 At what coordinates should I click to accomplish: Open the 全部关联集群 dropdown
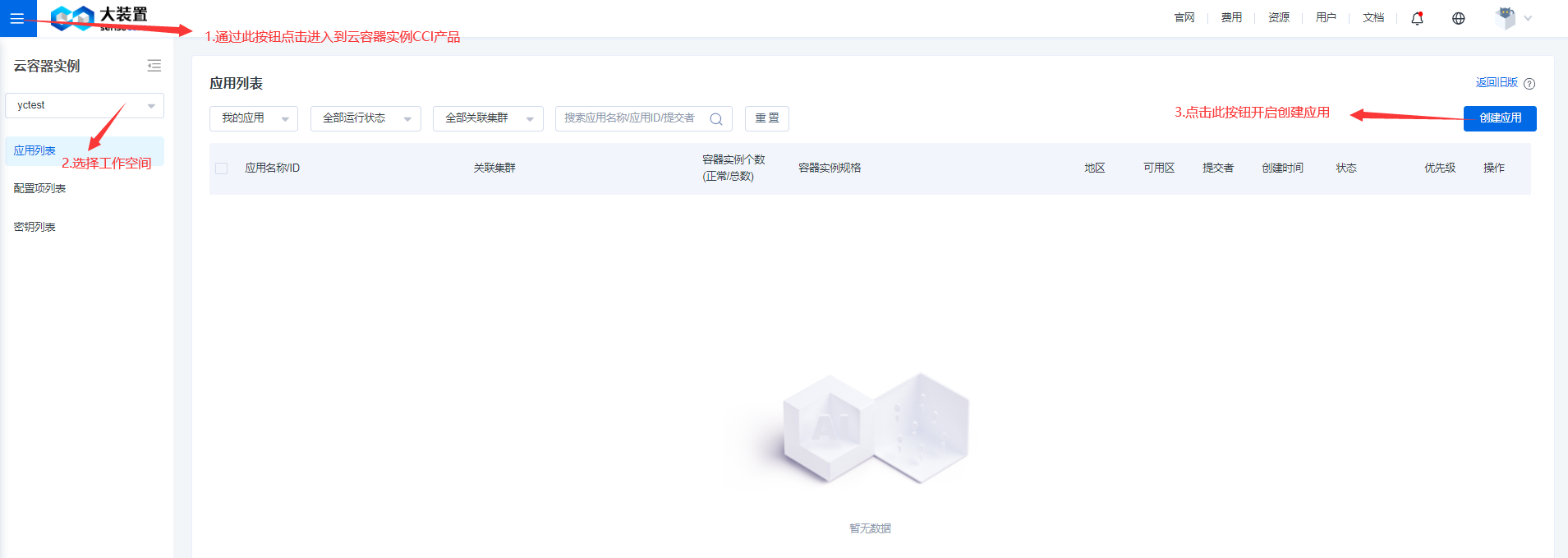(x=488, y=118)
